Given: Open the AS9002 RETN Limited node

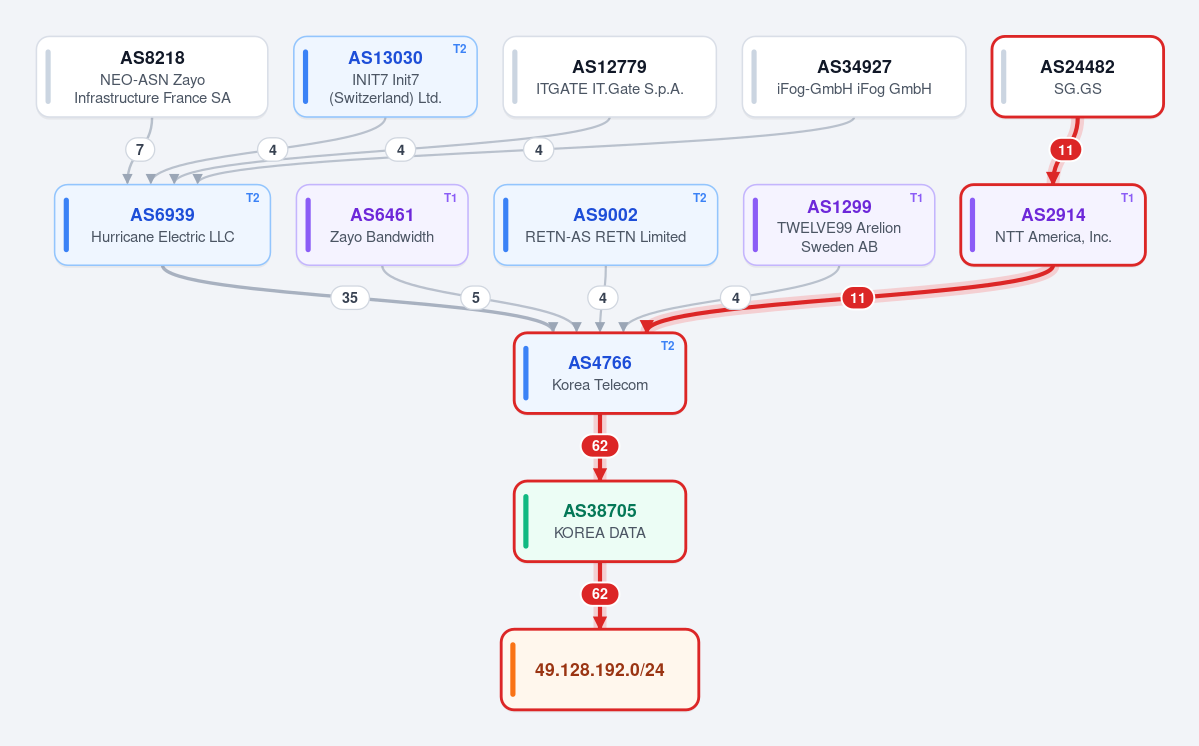Looking at the screenshot, I should coord(606,225).
